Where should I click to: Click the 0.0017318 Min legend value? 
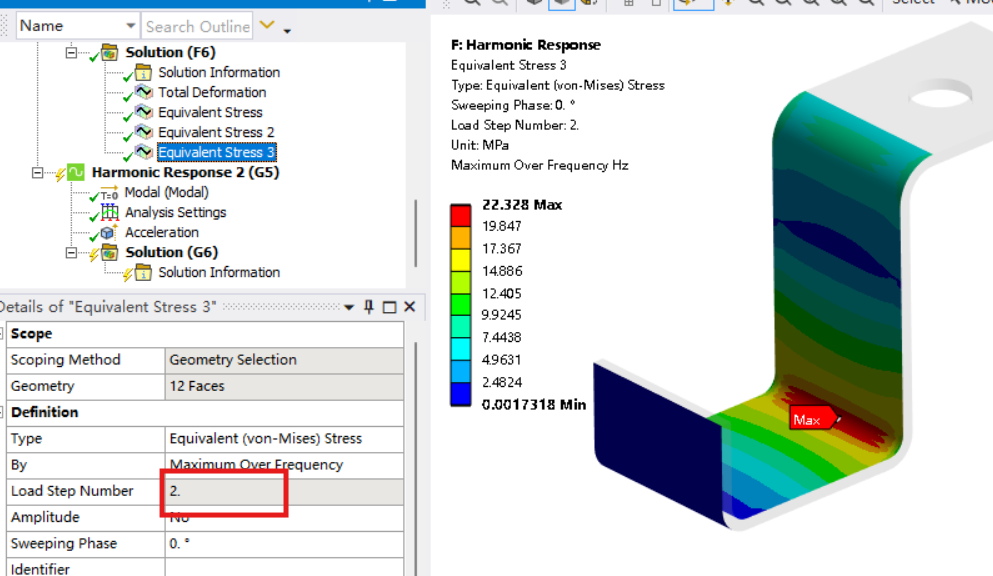[x=534, y=404]
